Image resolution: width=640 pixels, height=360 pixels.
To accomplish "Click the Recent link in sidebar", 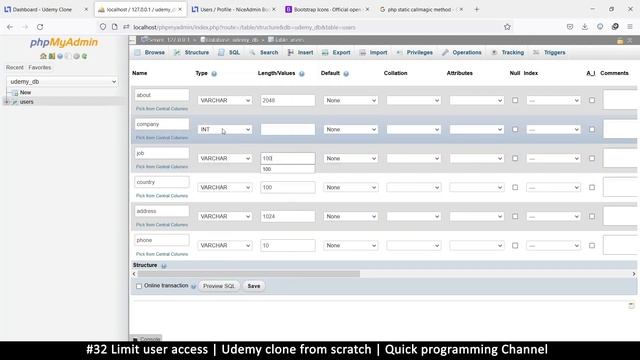I will (x=15, y=68).
